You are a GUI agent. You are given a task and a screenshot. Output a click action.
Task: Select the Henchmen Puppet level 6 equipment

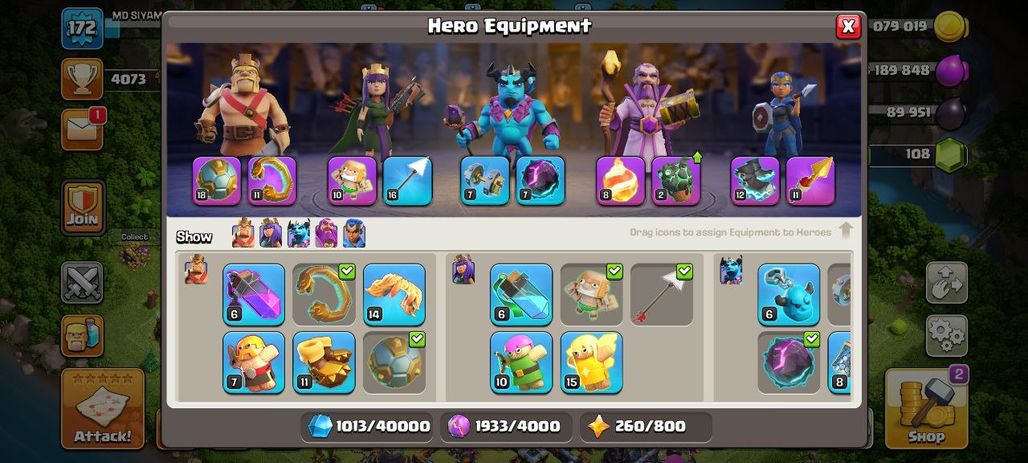pos(789,294)
